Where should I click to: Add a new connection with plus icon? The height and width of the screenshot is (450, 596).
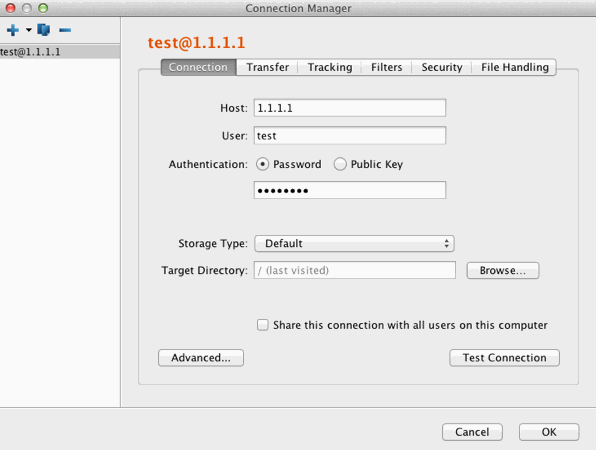pos(13,30)
